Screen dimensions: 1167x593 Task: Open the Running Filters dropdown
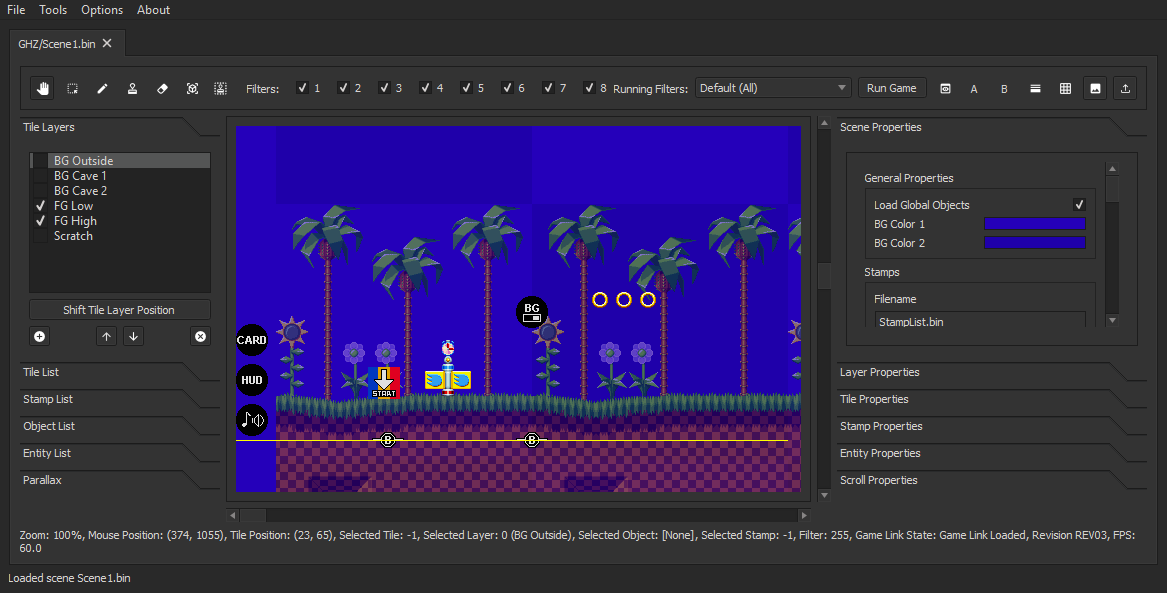coord(773,88)
